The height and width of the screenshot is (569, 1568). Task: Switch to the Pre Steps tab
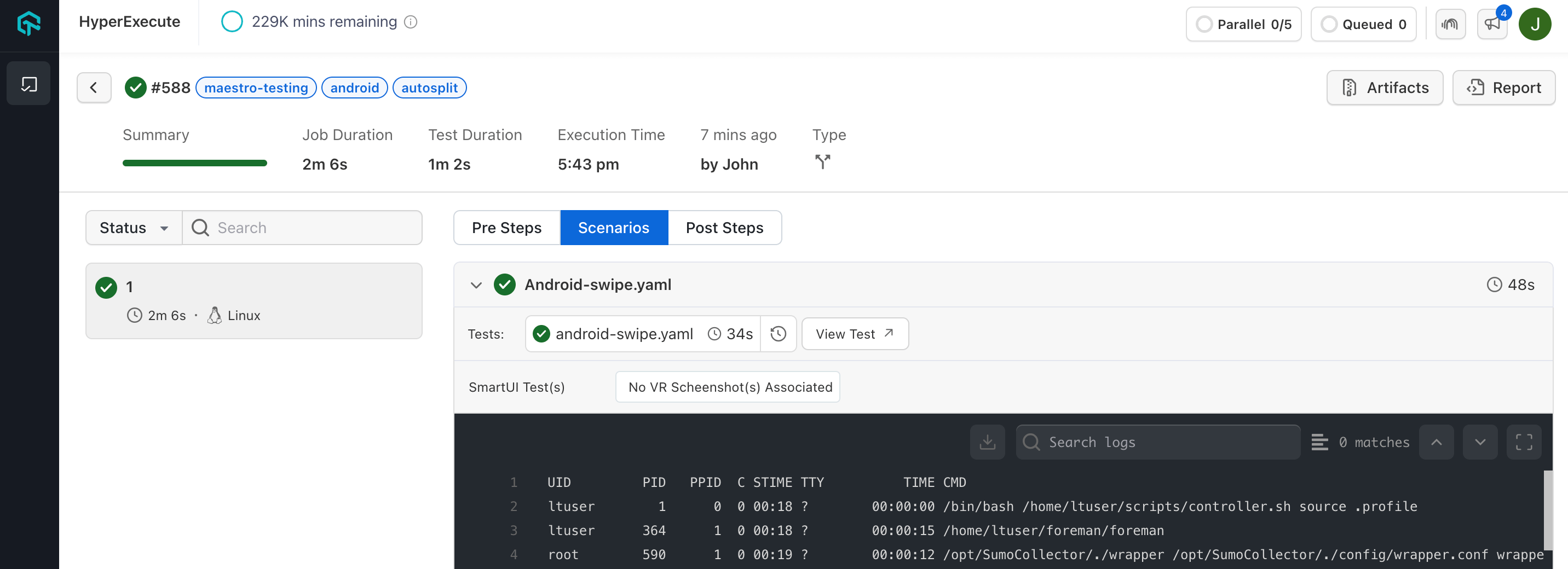click(x=506, y=228)
